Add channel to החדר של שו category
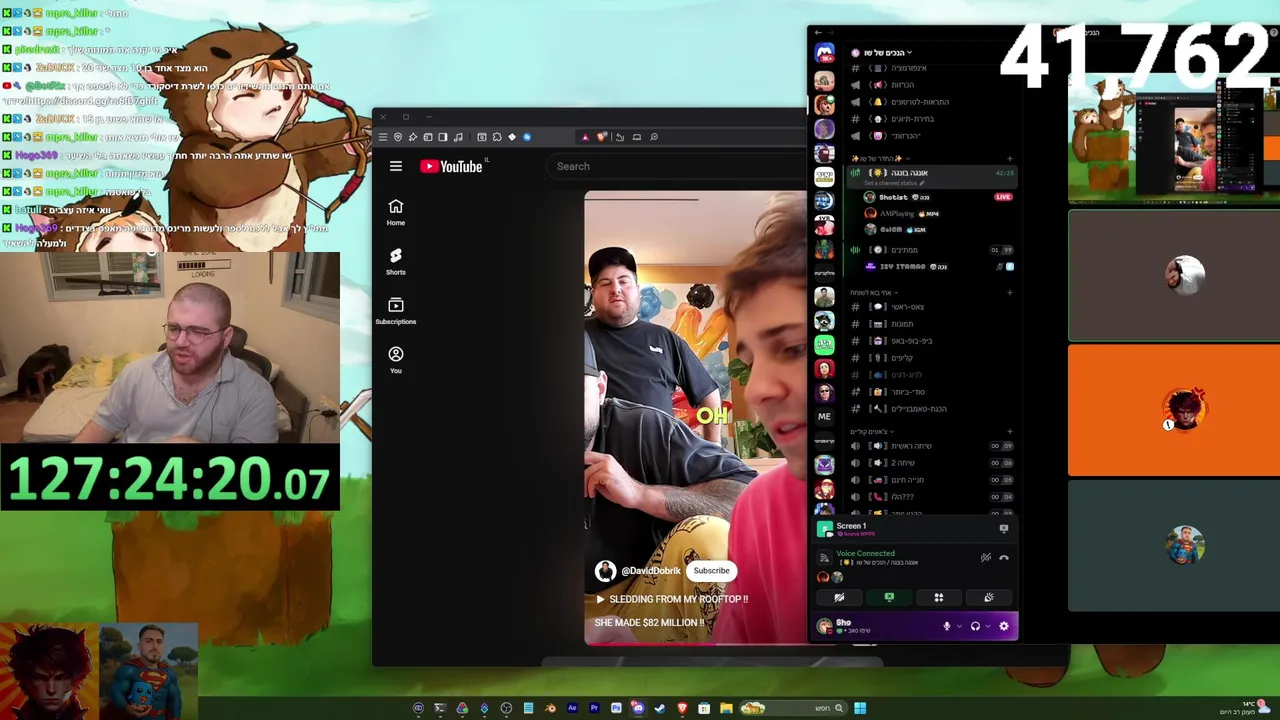This screenshot has width=1280, height=720. [1009, 159]
